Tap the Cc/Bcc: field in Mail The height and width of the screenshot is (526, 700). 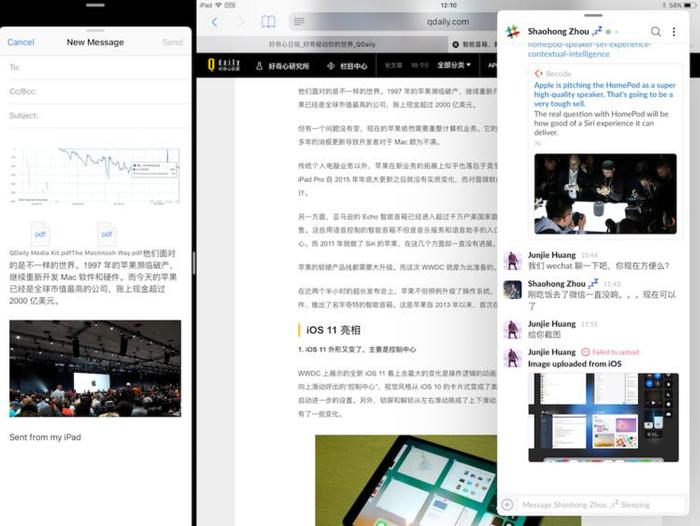coord(96,92)
